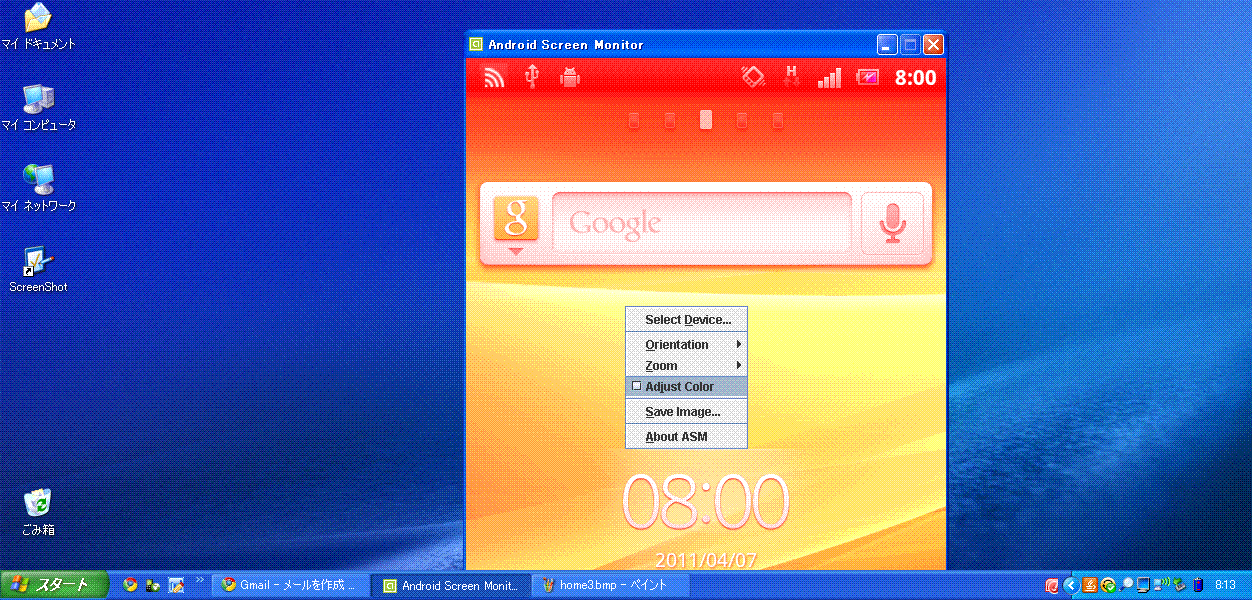
Task: Launch Chrome from quick launch bar
Action: (x=130, y=585)
